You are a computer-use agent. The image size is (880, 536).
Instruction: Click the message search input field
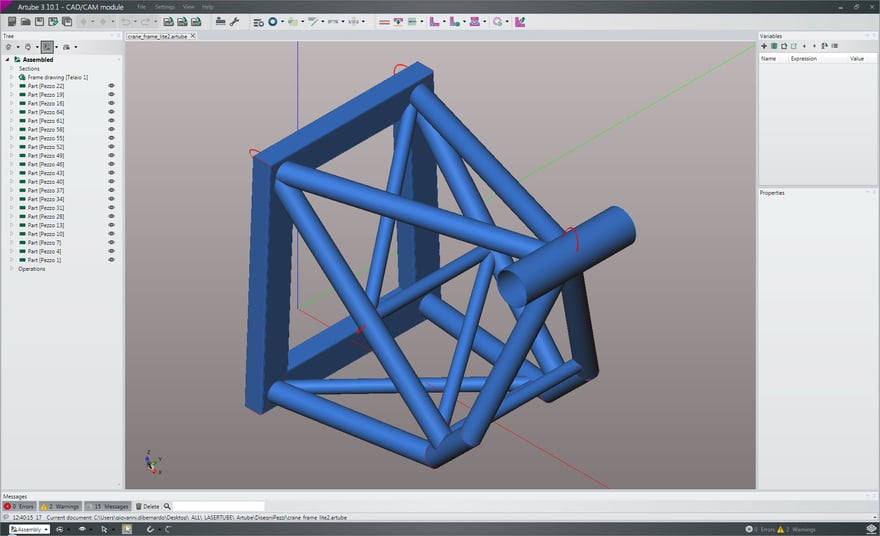tap(218, 506)
